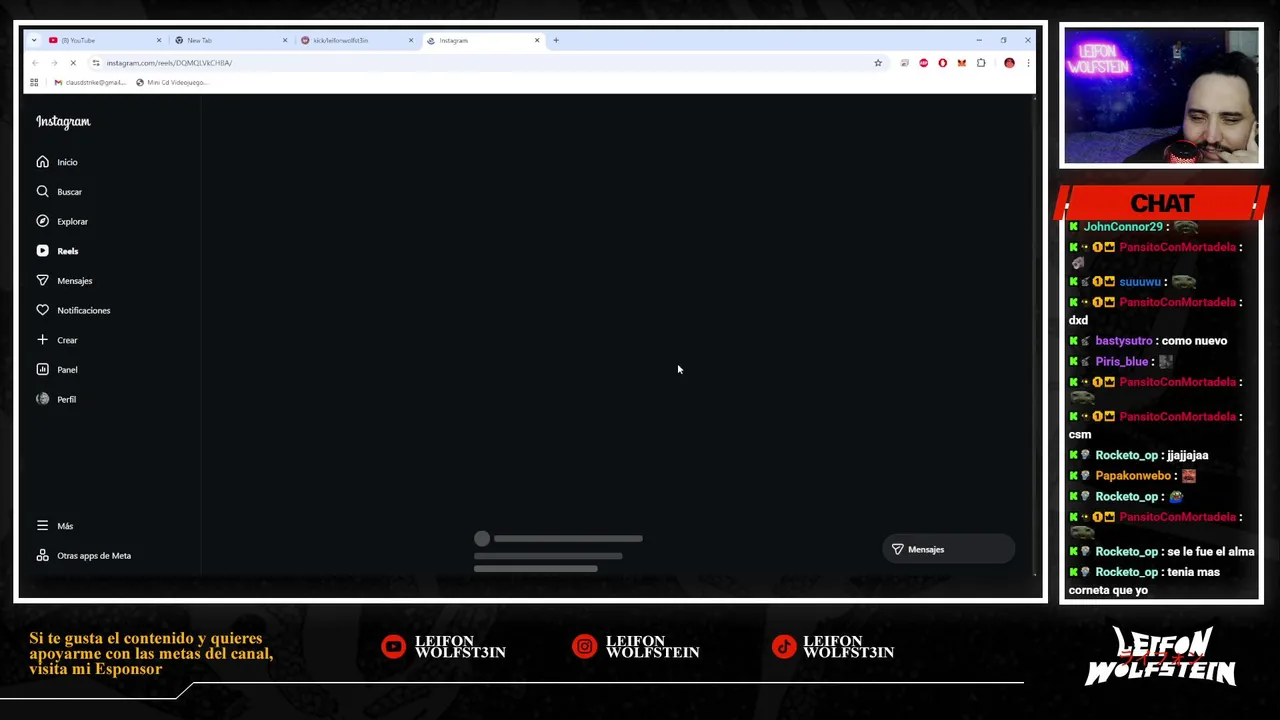1280x720 pixels.
Task: Click chat message 'jjajjajaa' by Rocketo_op
Action: tap(1187, 456)
